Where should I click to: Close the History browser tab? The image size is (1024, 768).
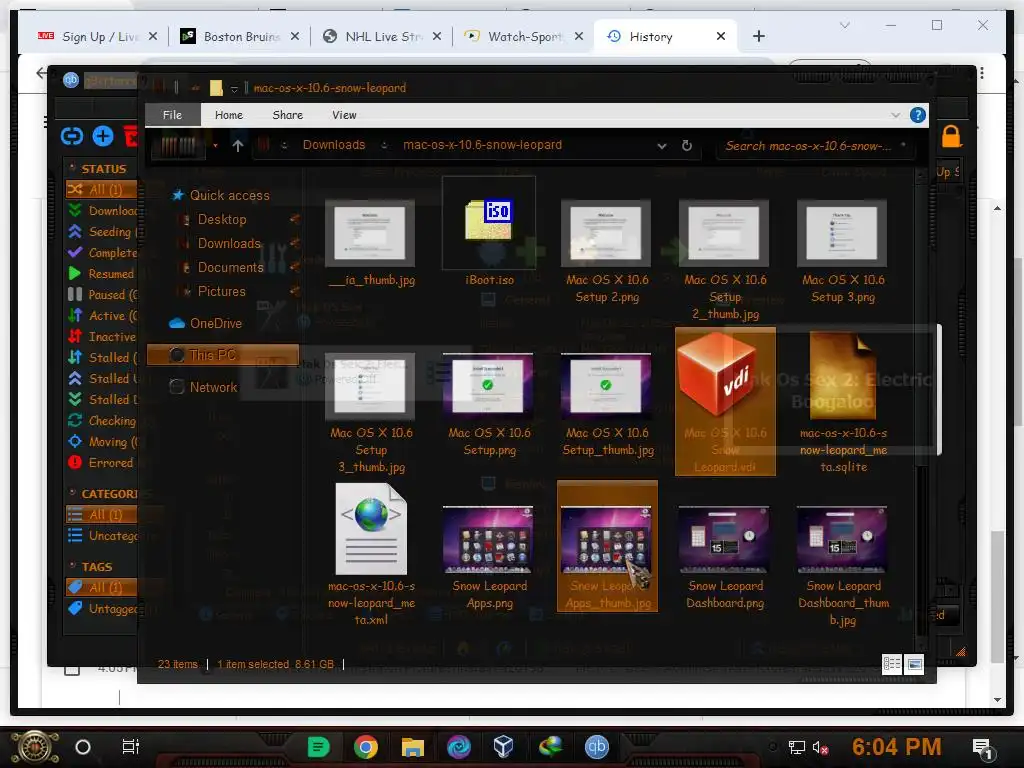click(720, 37)
